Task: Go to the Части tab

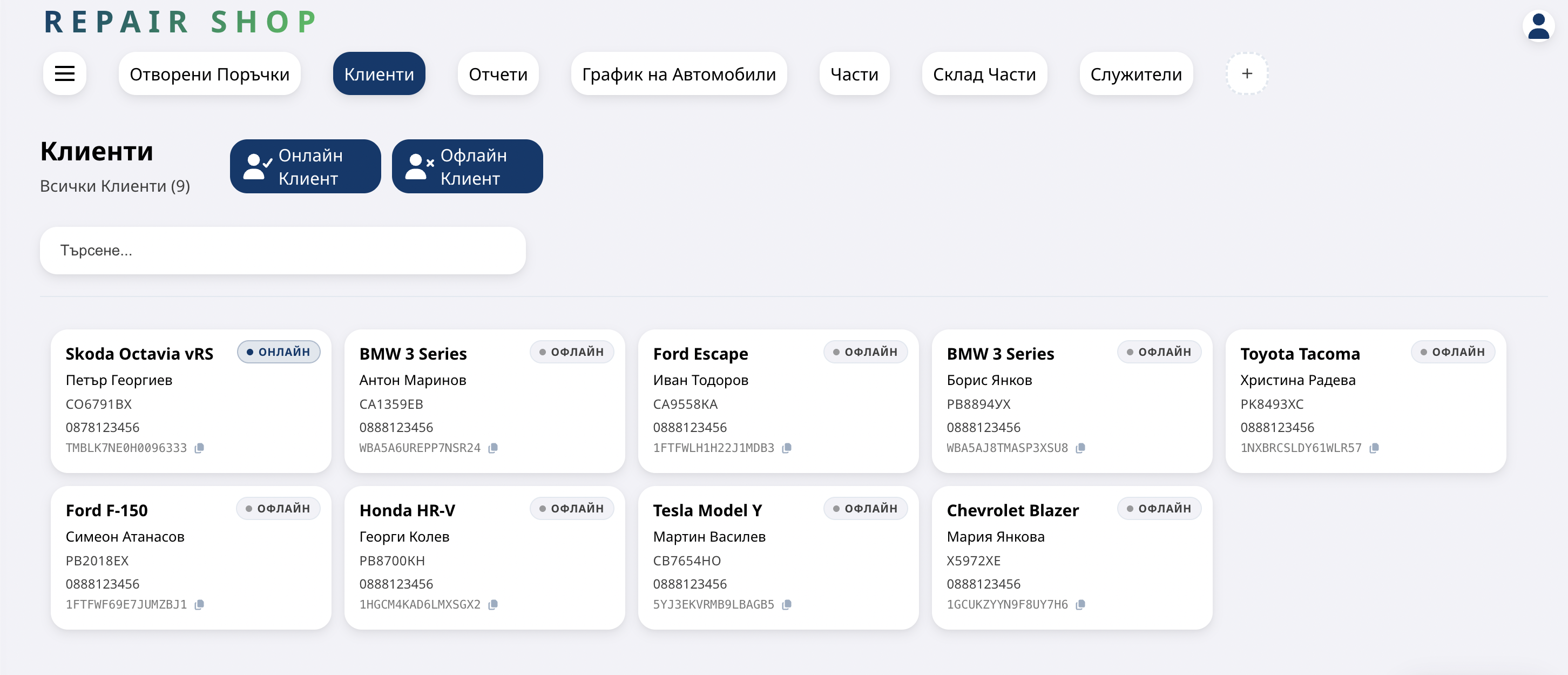Action: click(854, 73)
